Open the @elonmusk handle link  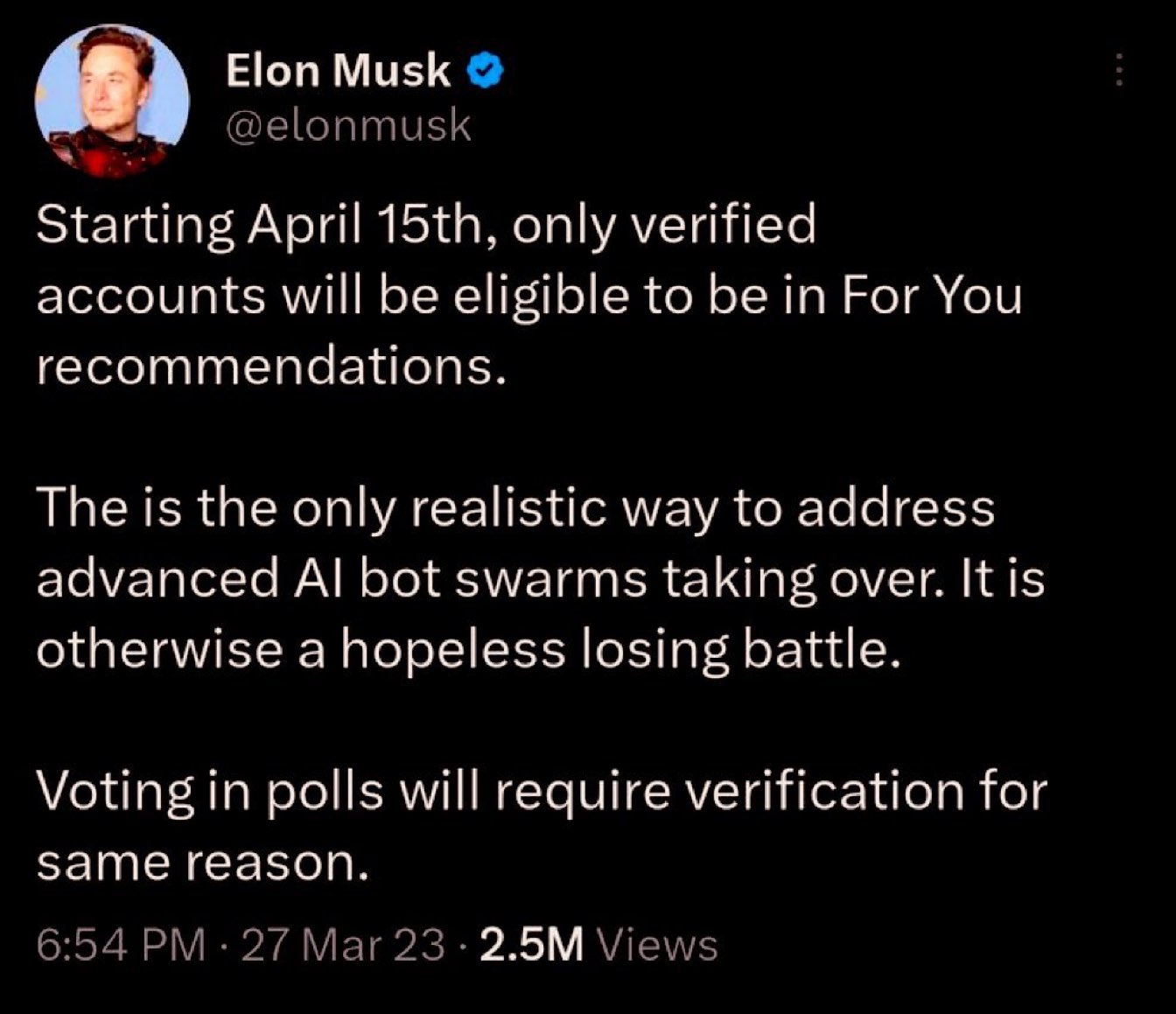coord(348,126)
